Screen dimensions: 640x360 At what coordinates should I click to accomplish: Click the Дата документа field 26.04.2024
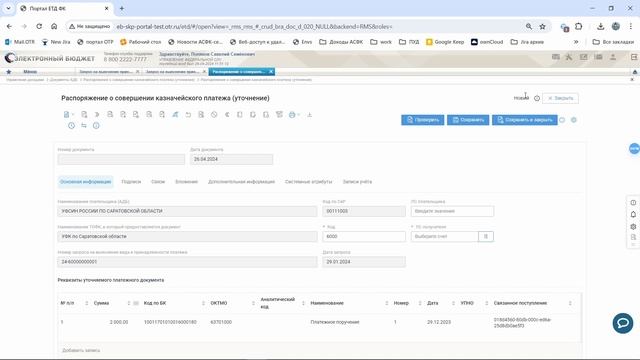pyautogui.click(x=231, y=159)
